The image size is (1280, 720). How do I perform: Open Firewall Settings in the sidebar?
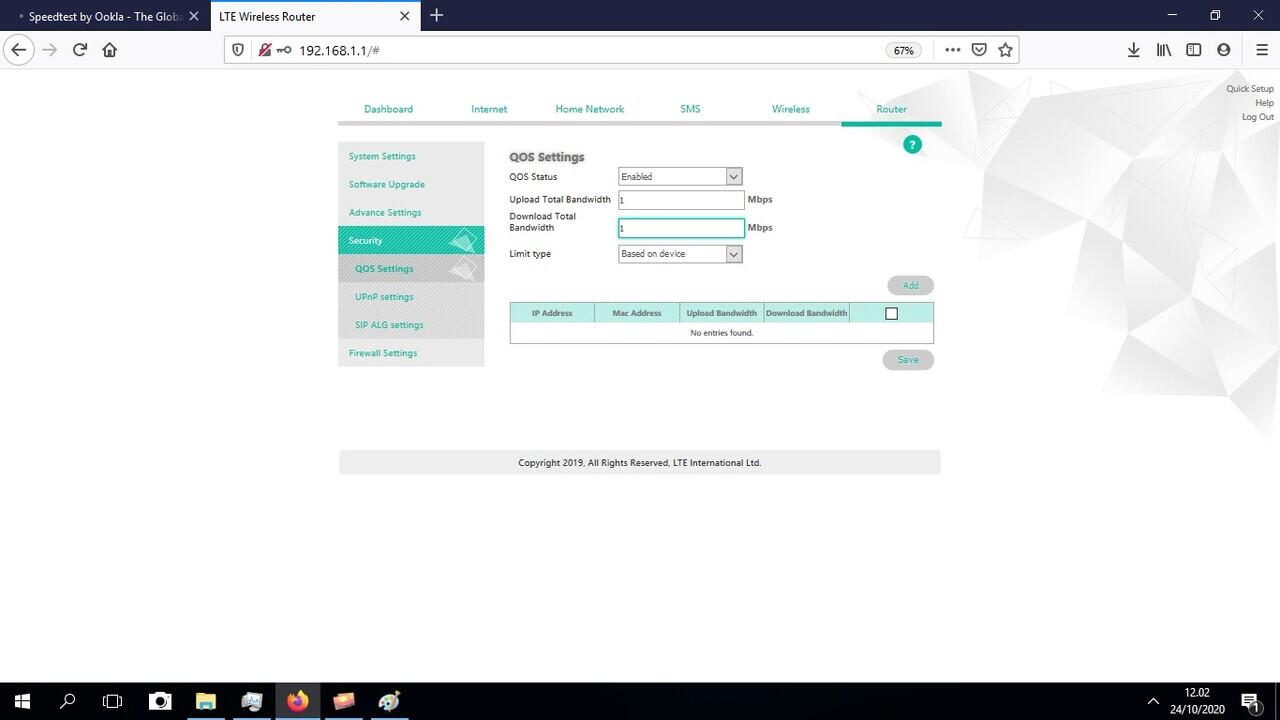411,353
